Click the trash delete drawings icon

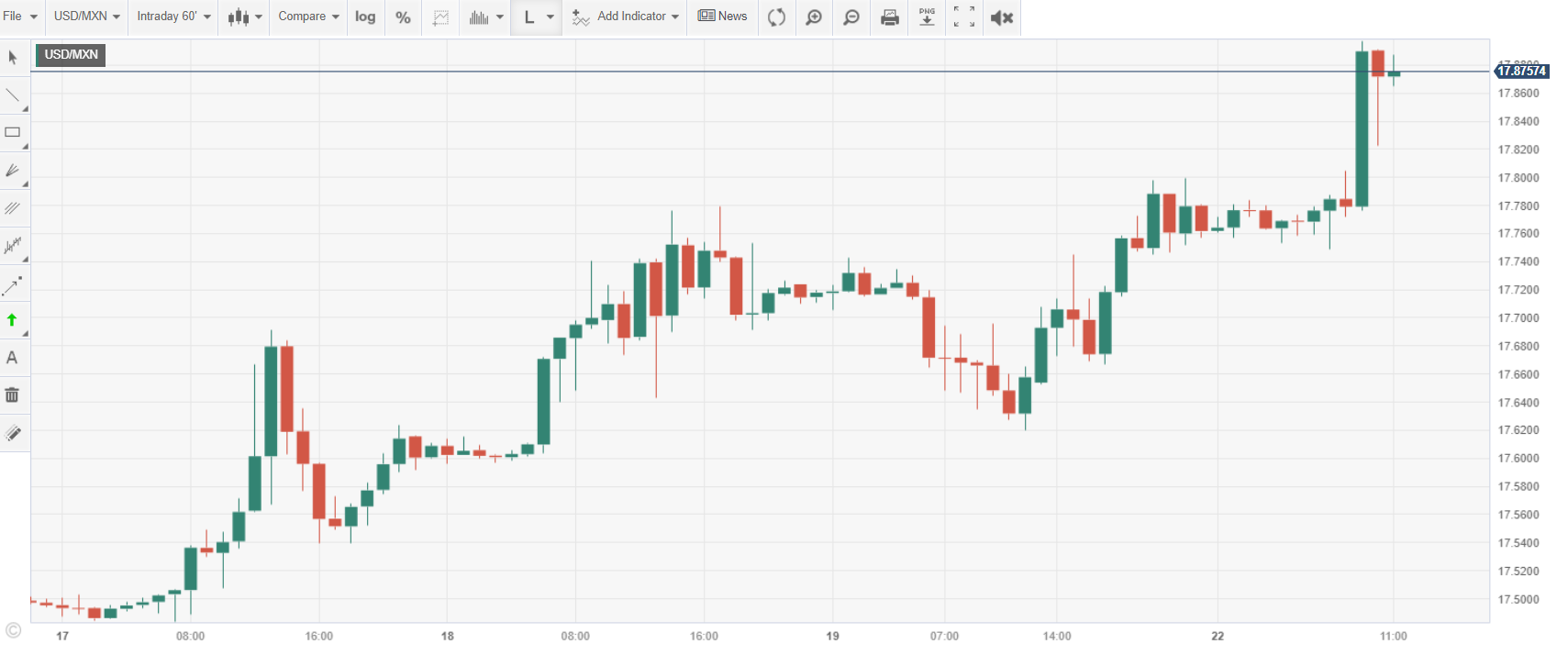tap(13, 395)
